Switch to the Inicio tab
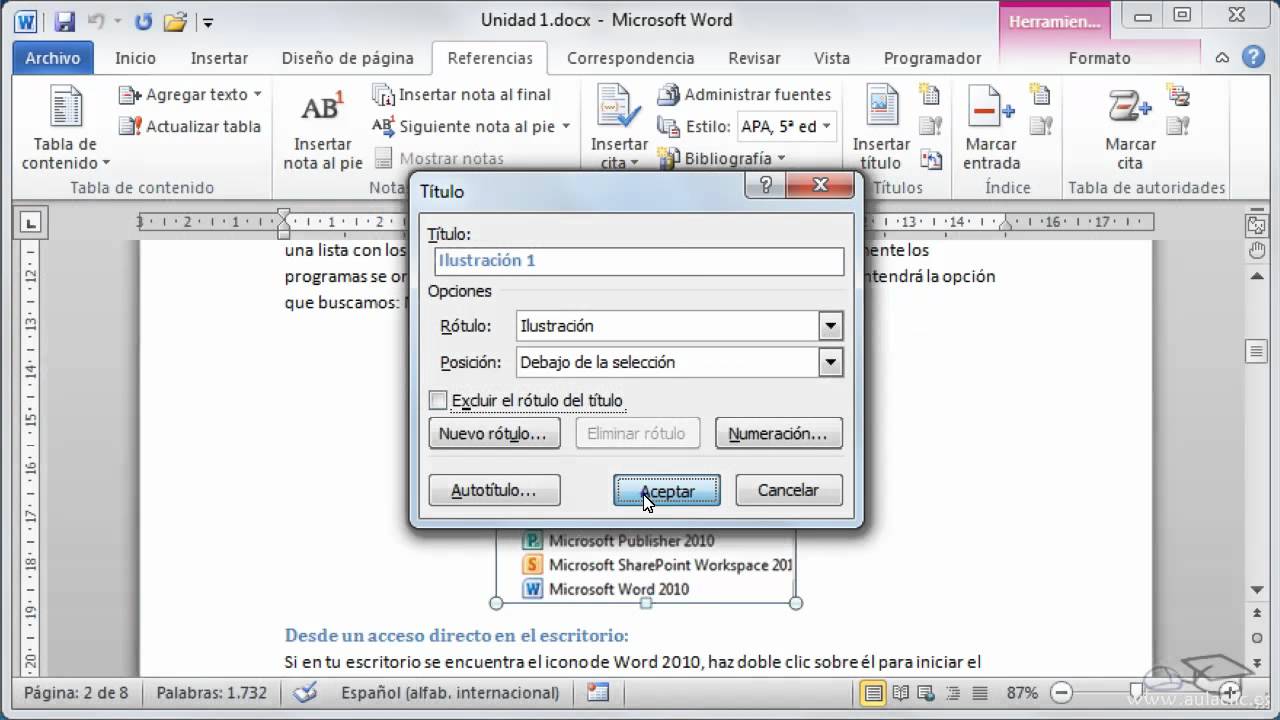1280x720 pixels. pyautogui.click(x=135, y=58)
